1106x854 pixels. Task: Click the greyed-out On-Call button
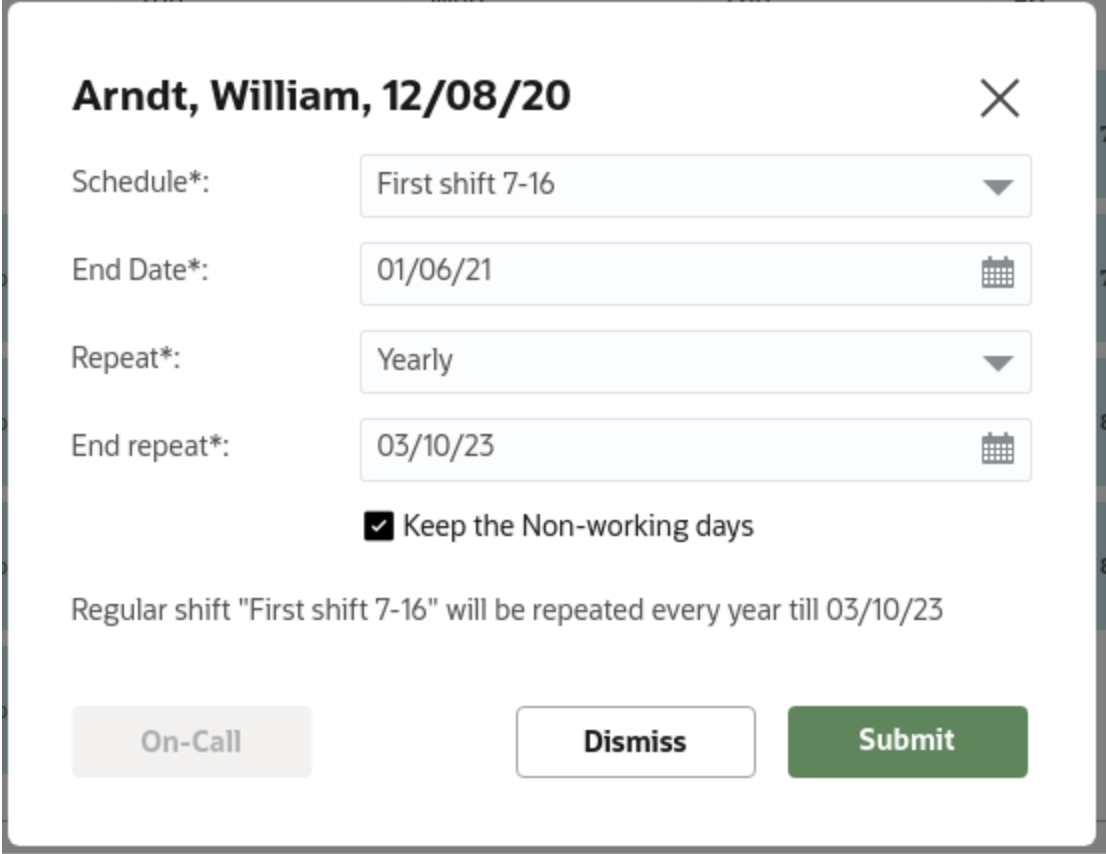click(x=191, y=741)
